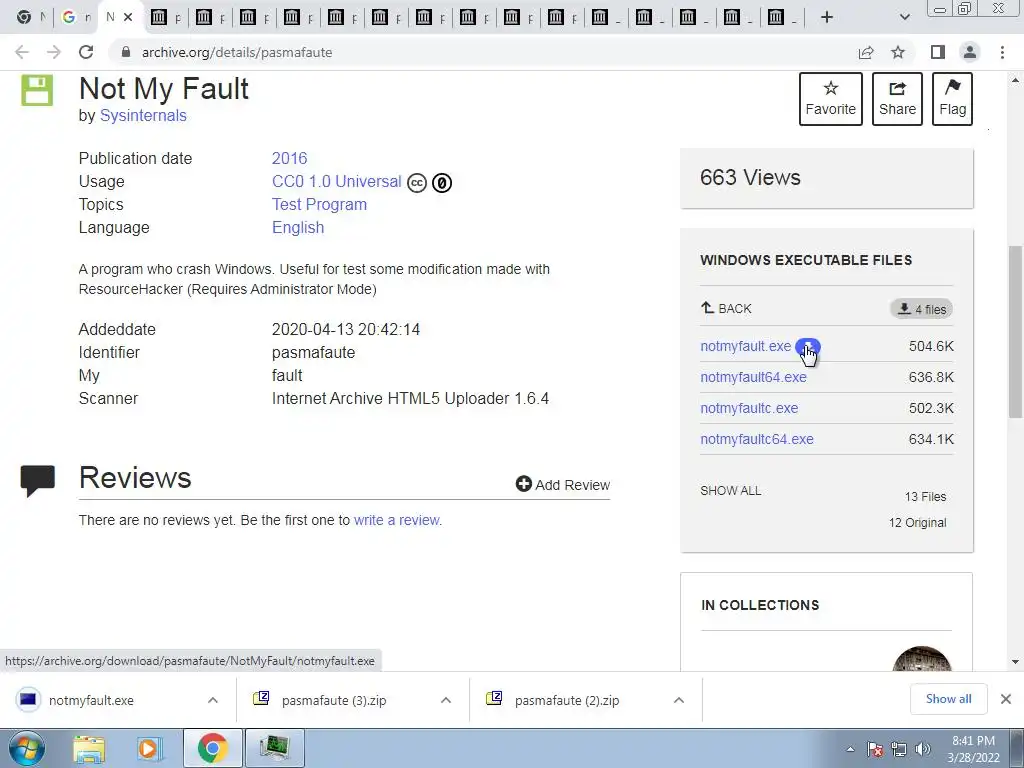Open the 2016 publication date link
The height and width of the screenshot is (768, 1024).
(x=289, y=159)
